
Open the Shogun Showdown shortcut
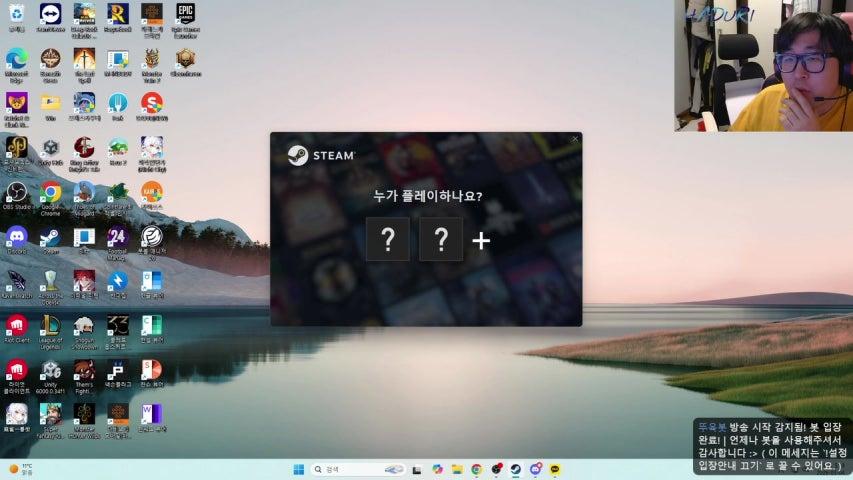tap(84, 332)
